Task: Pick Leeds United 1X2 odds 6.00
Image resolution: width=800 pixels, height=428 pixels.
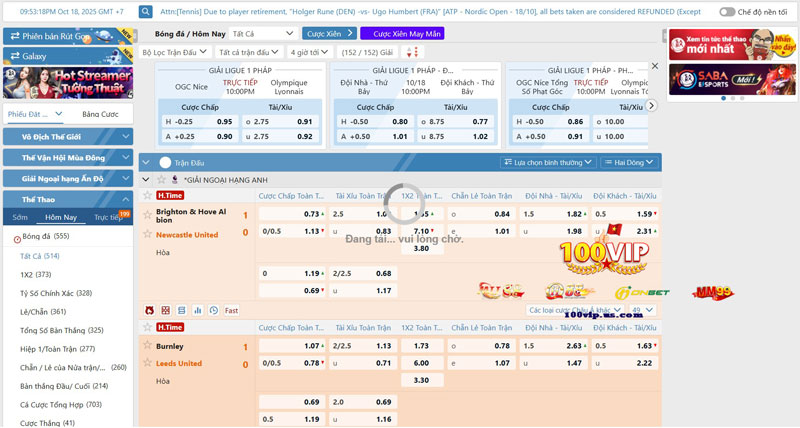Action: (x=421, y=363)
